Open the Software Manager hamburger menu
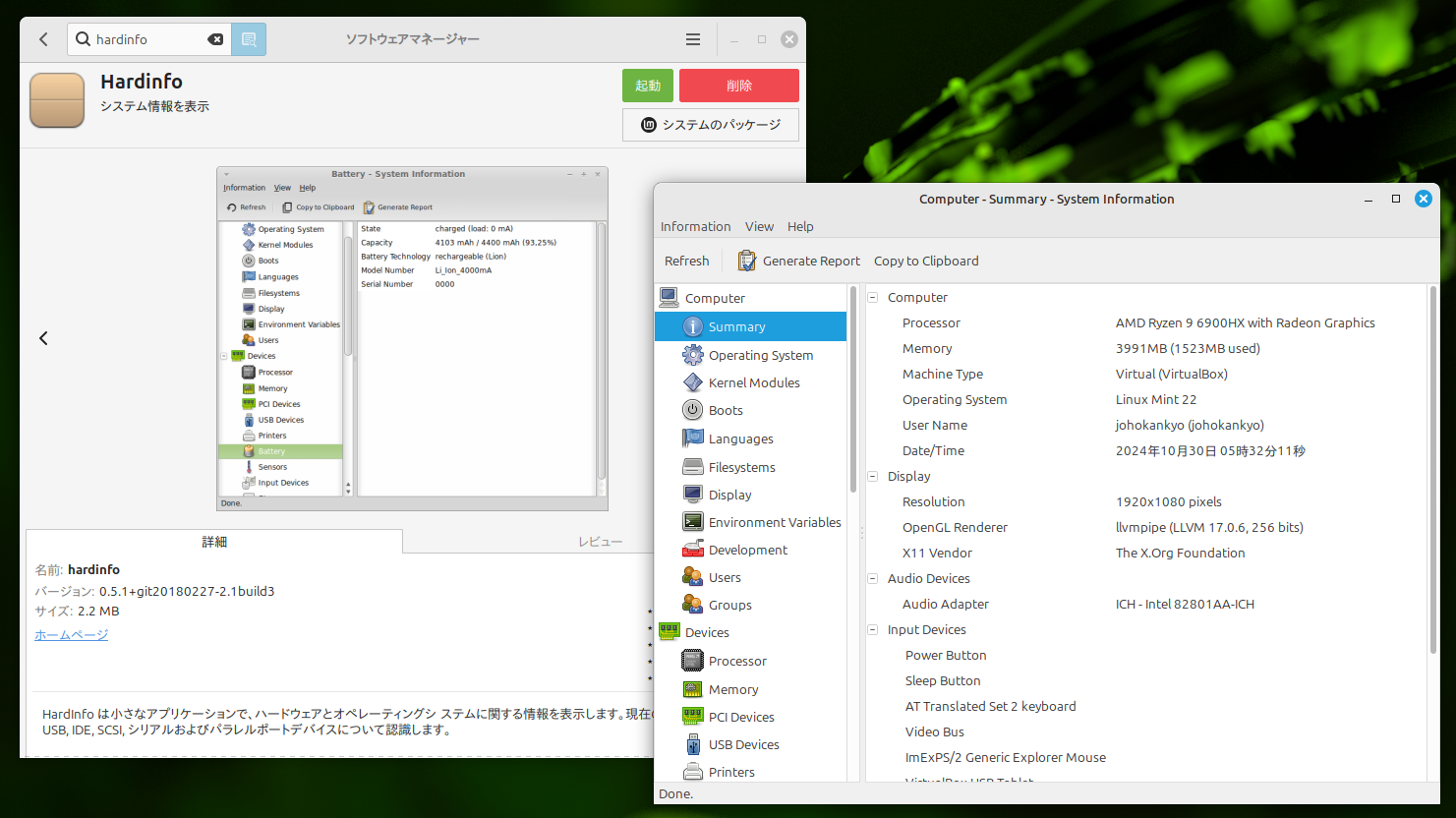Viewport: 1456px width, 818px height. pos(692,39)
